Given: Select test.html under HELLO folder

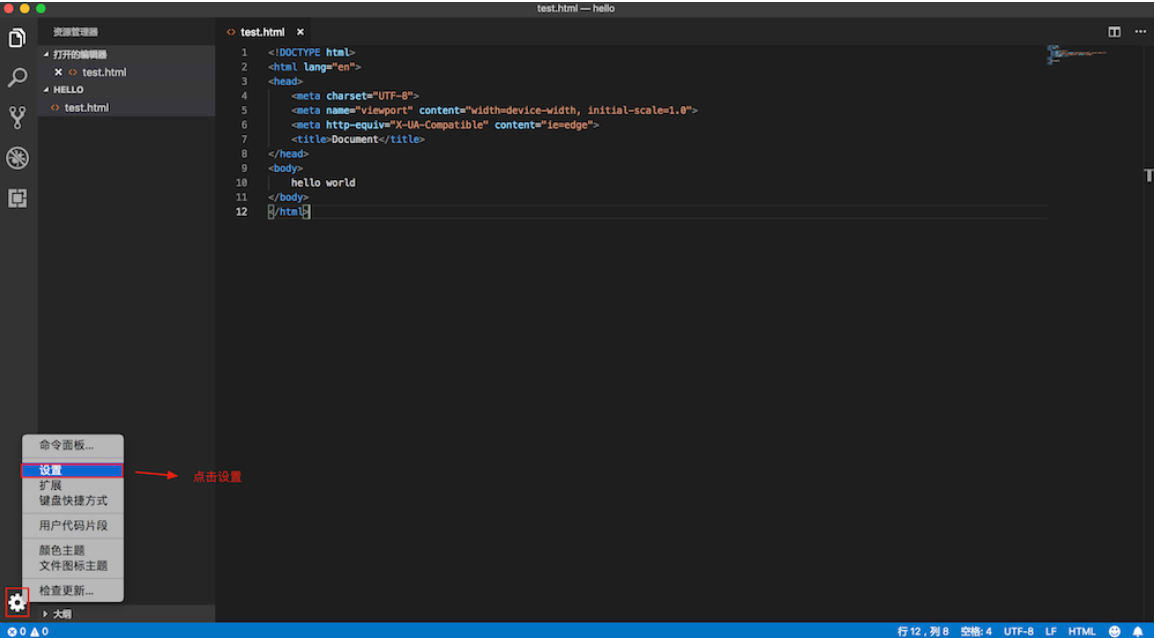Looking at the screenshot, I should [x=127, y=108].
